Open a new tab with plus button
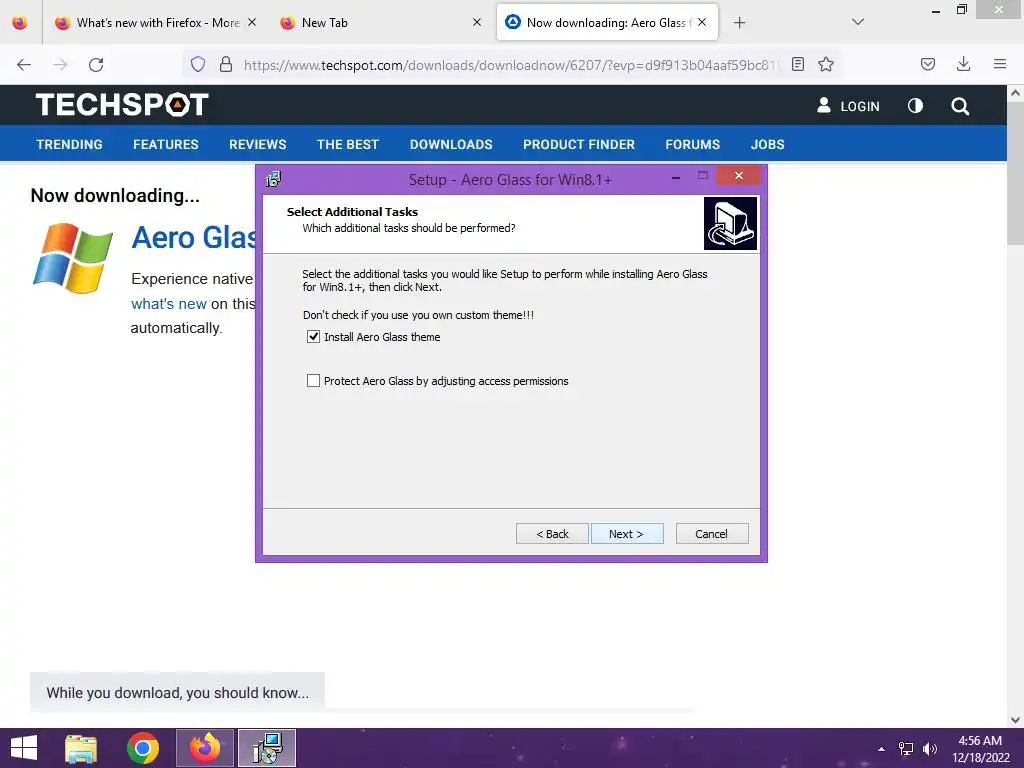 pyautogui.click(x=739, y=23)
